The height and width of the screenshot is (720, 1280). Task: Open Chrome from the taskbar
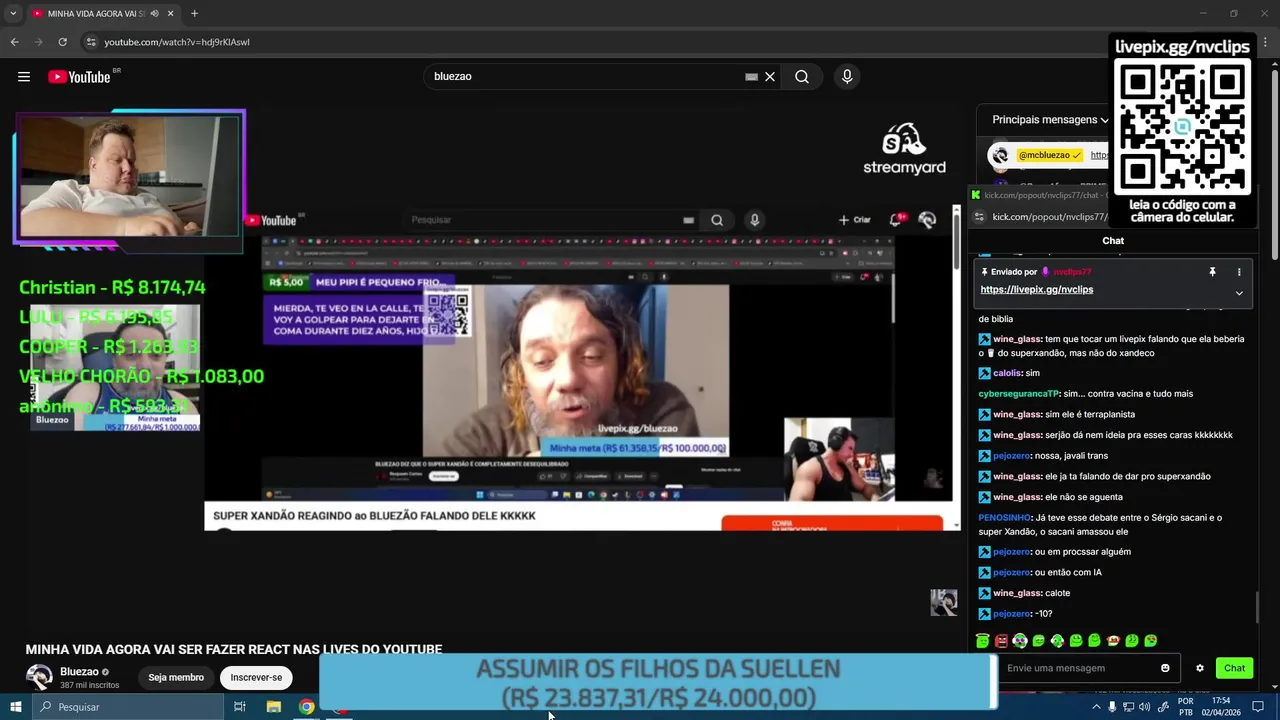(306, 707)
